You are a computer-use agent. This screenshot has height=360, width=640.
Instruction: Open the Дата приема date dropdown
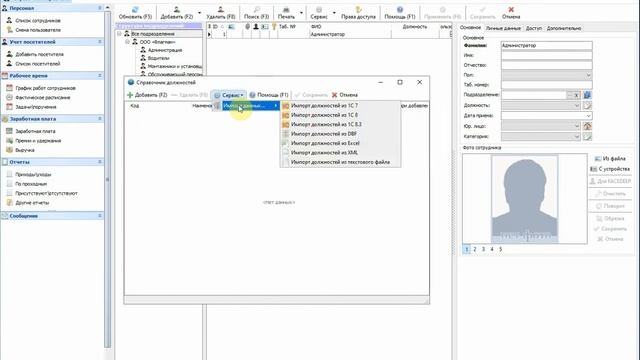(x=588, y=116)
